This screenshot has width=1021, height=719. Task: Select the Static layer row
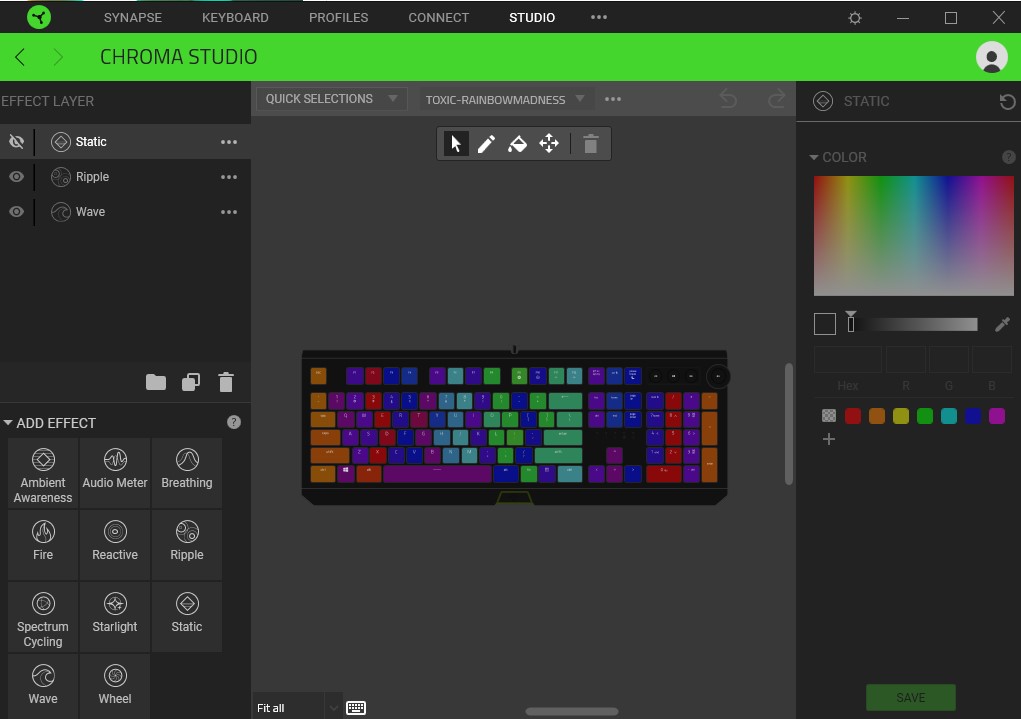pyautogui.click(x=126, y=141)
